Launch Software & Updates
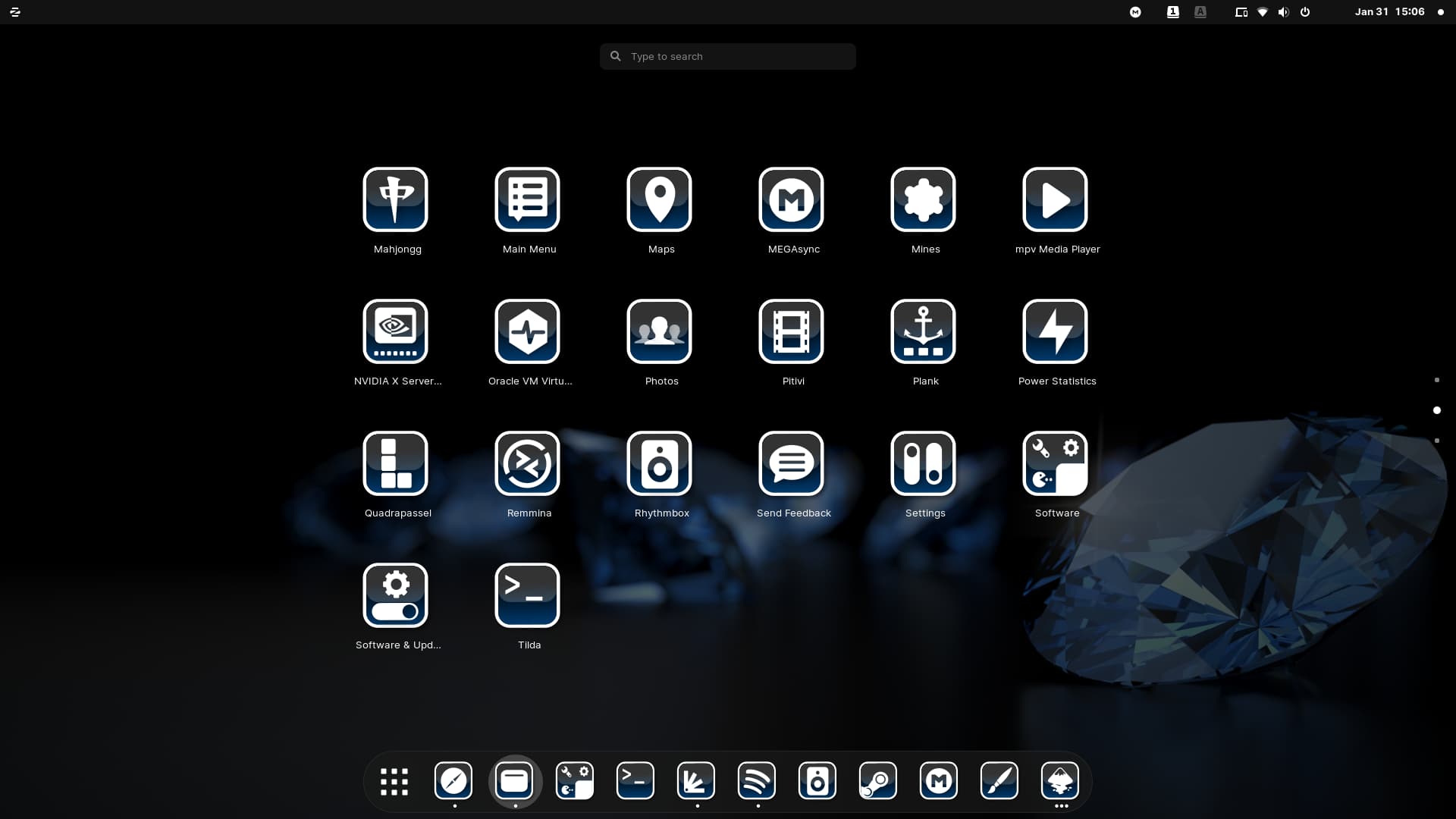Screen dimensions: 1456x819 (x=396, y=595)
